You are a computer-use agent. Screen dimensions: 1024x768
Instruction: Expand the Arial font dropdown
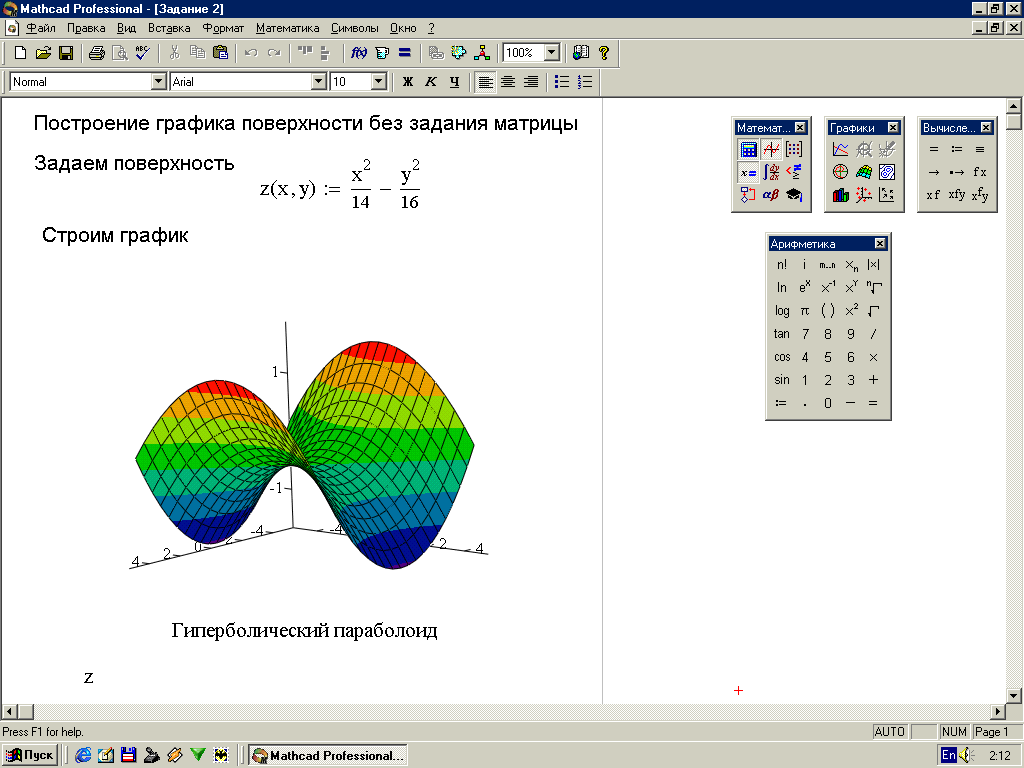319,82
